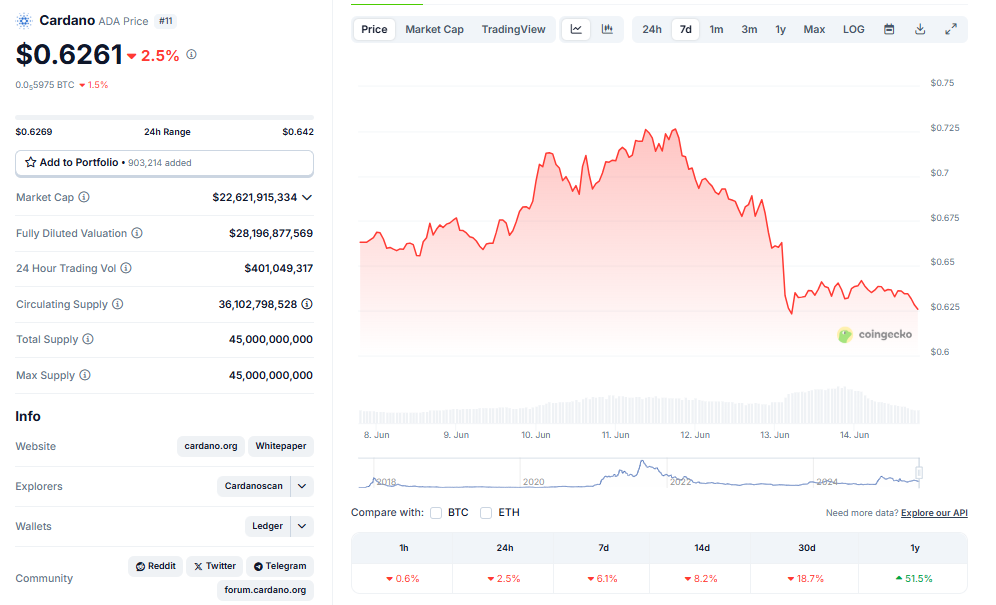This screenshot has width=996, height=605.
Task: Click the 7d 6.1% change value
Action: coord(603,578)
